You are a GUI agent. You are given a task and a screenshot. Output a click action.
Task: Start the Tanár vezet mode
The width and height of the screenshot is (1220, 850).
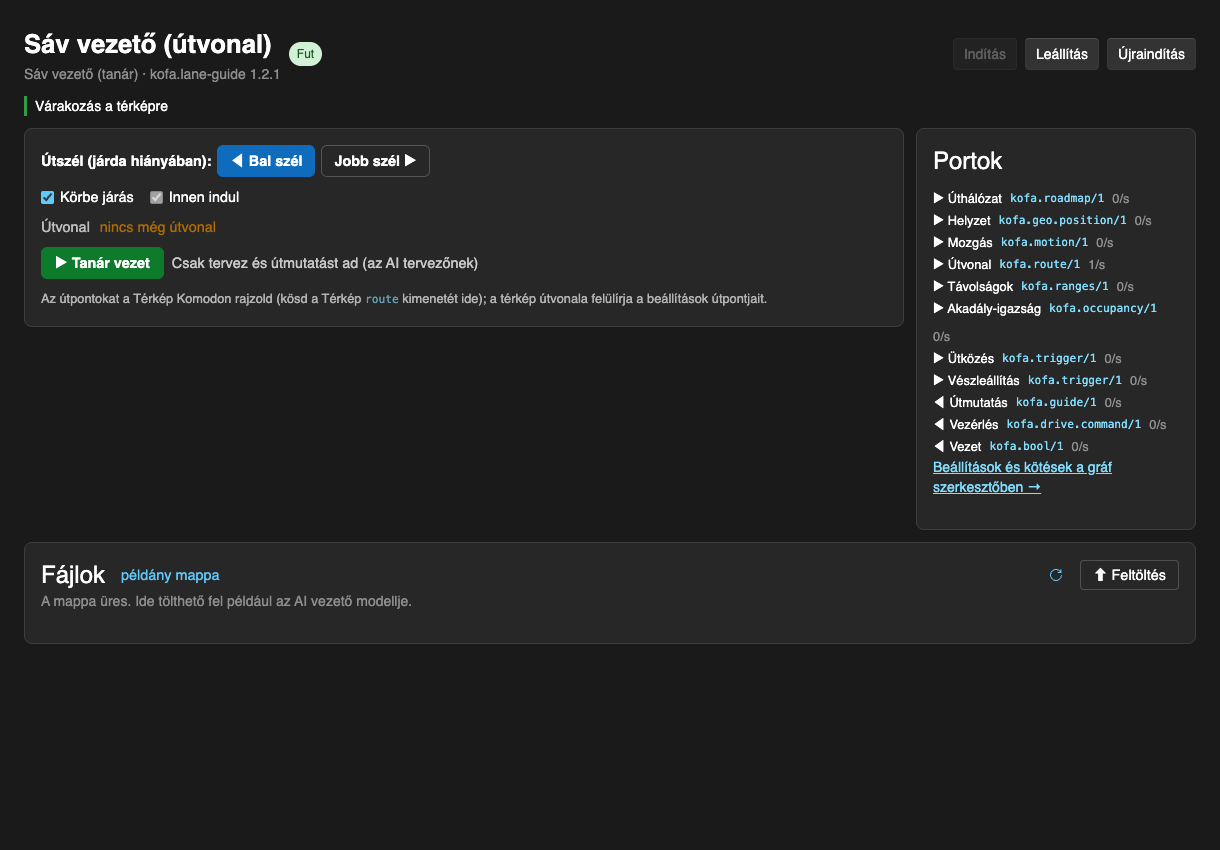[x=102, y=263]
